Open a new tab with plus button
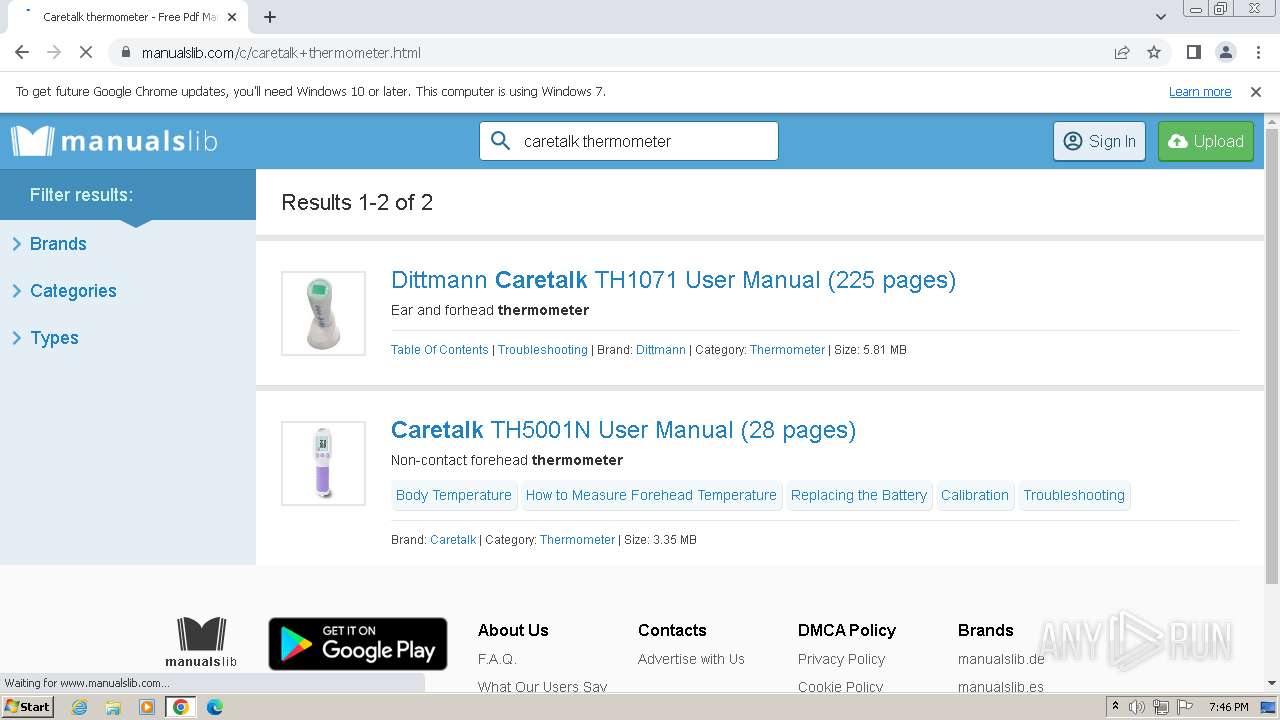1280x720 pixels. tap(270, 17)
